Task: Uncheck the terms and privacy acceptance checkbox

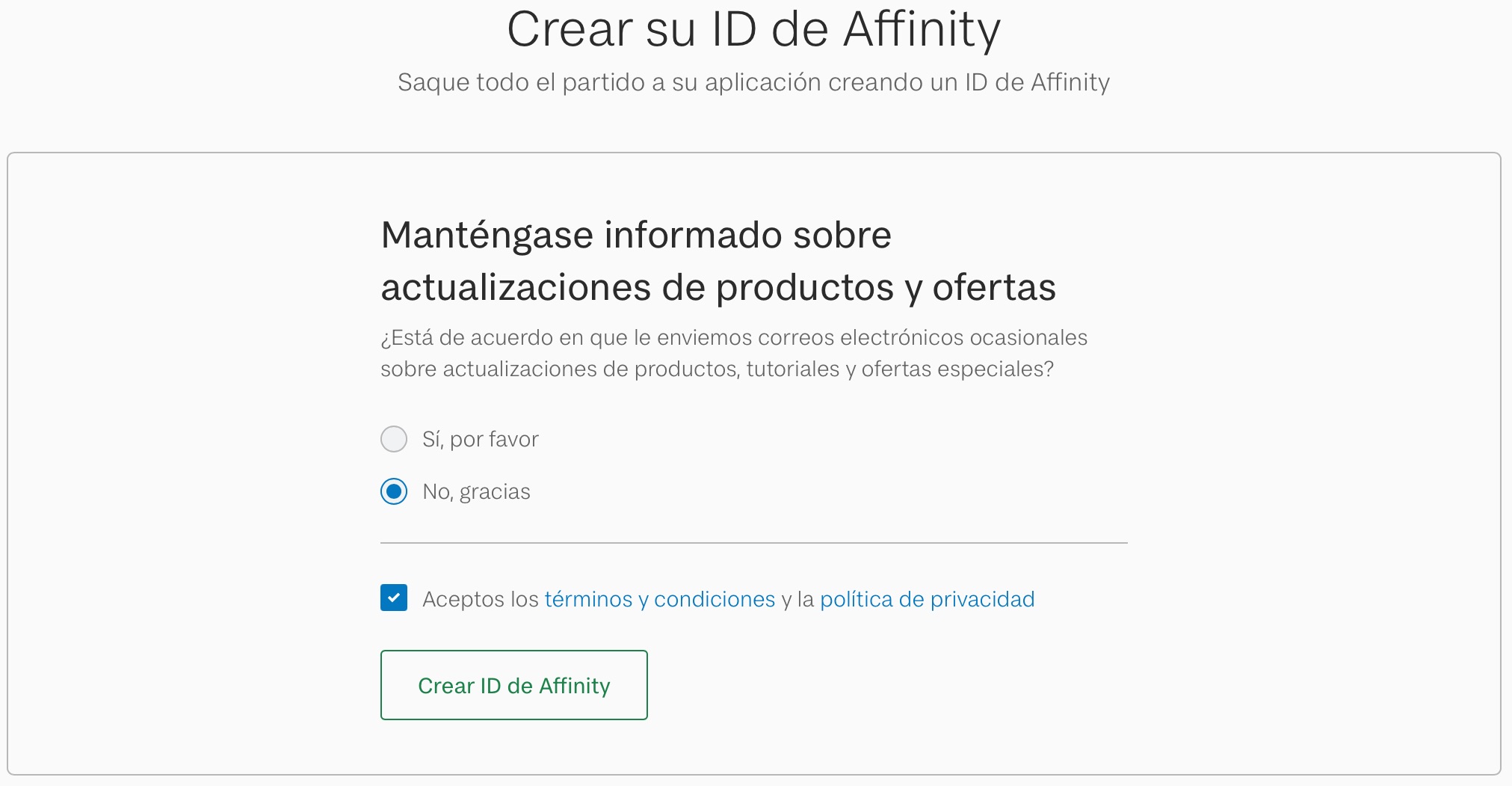Action: click(x=394, y=598)
